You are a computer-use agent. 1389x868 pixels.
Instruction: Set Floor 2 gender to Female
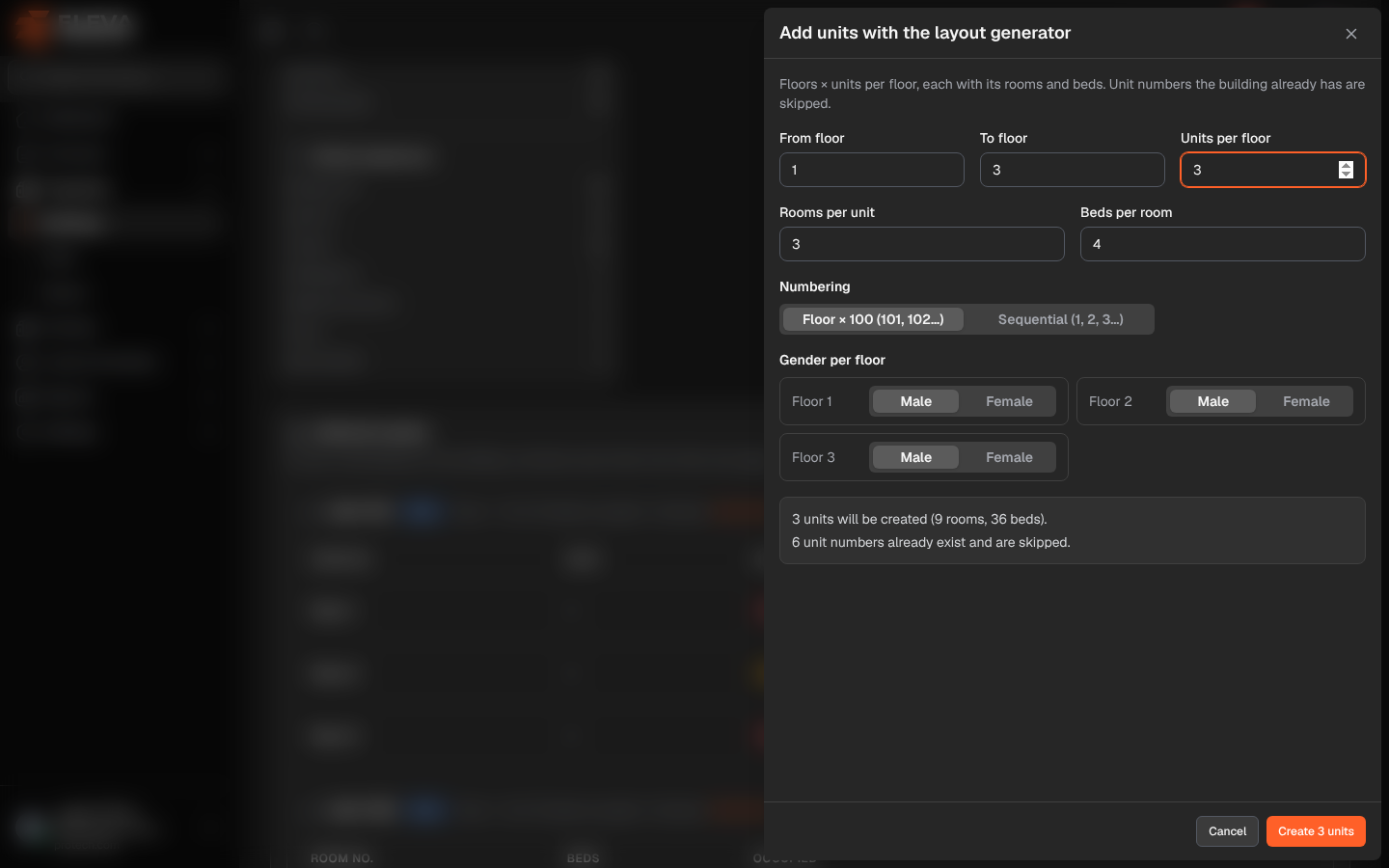point(1306,401)
